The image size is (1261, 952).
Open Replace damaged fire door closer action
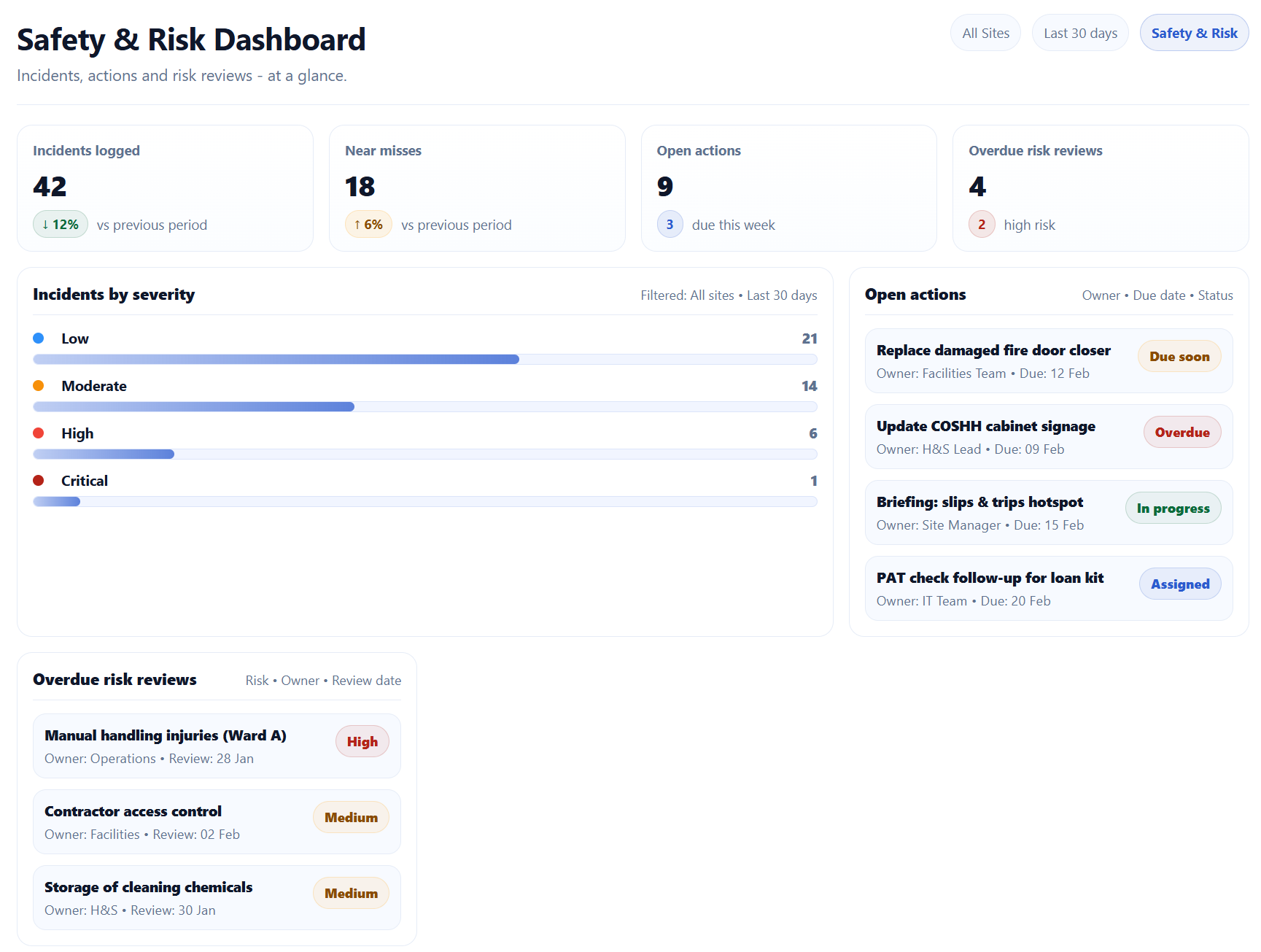point(993,351)
